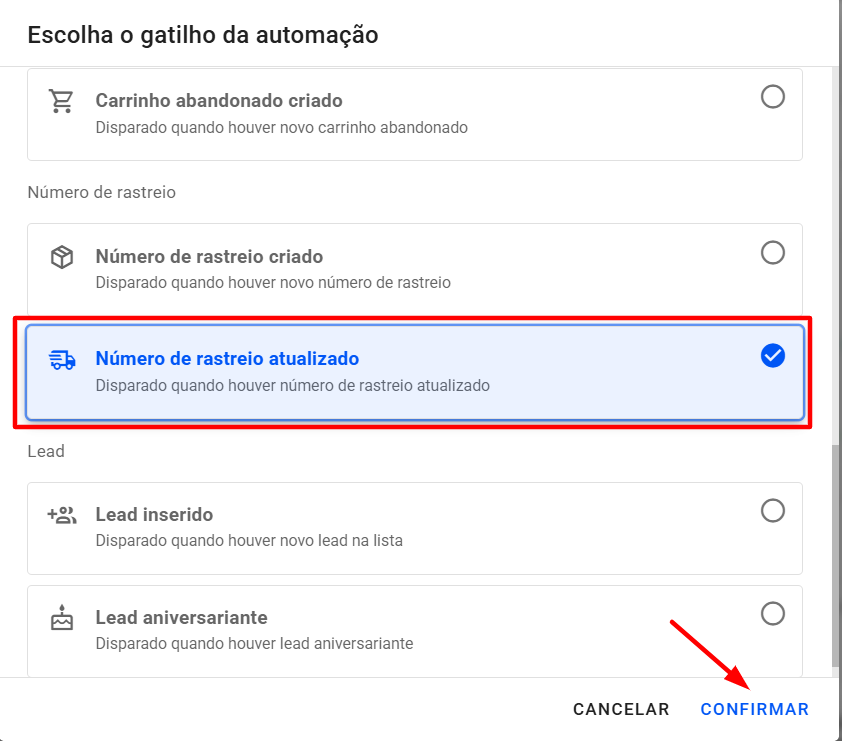Image resolution: width=842 pixels, height=741 pixels.
Task: Choose the Lead inserido radio button
Action: click(x=773, y=511)
